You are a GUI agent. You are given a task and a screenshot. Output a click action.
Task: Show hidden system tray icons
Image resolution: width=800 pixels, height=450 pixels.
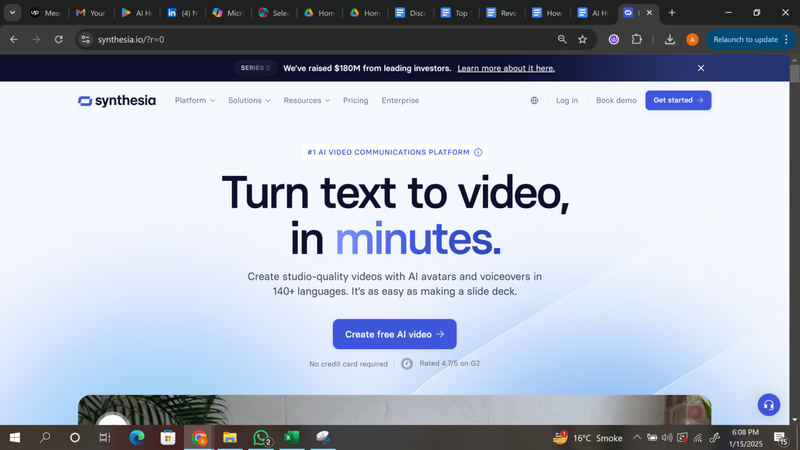point(637,438)
